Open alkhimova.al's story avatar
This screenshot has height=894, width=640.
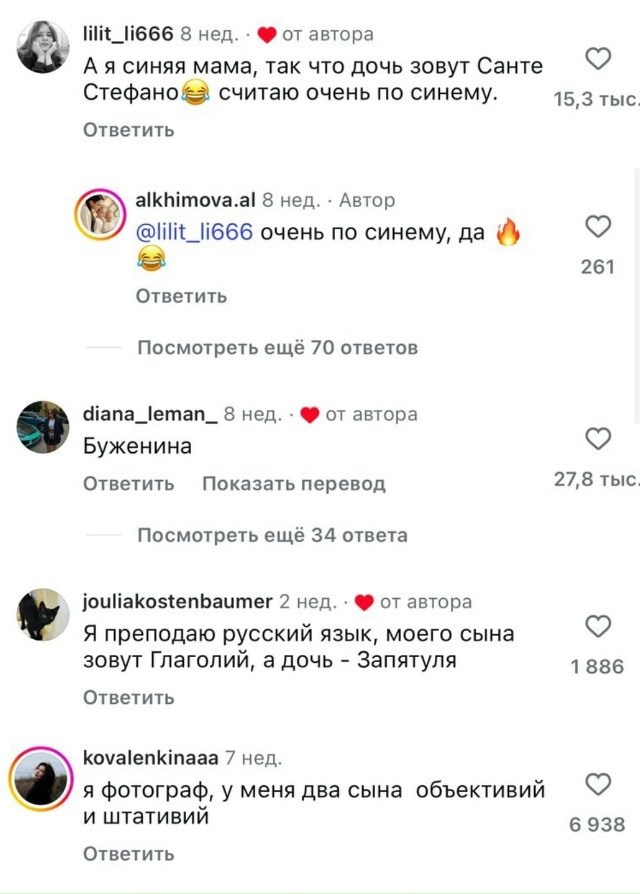[100, 214]
